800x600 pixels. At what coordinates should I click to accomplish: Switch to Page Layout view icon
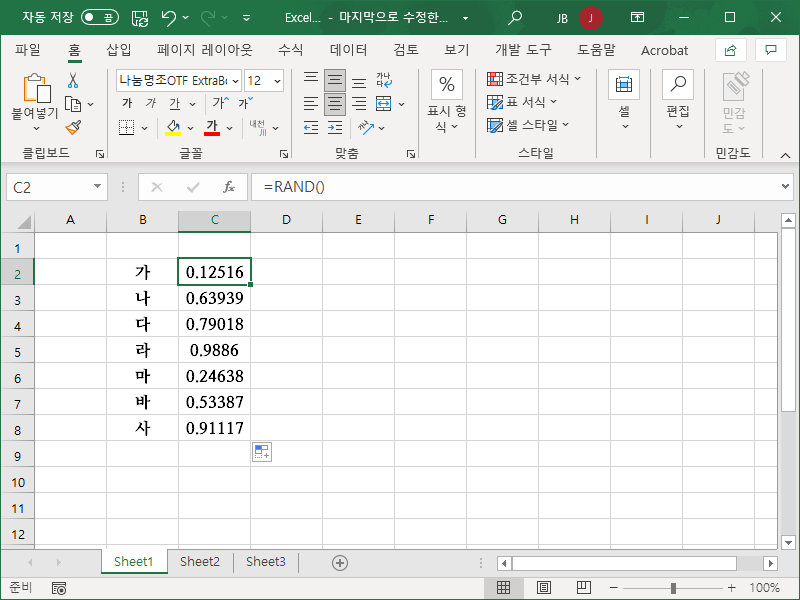[x=544, y=588]
